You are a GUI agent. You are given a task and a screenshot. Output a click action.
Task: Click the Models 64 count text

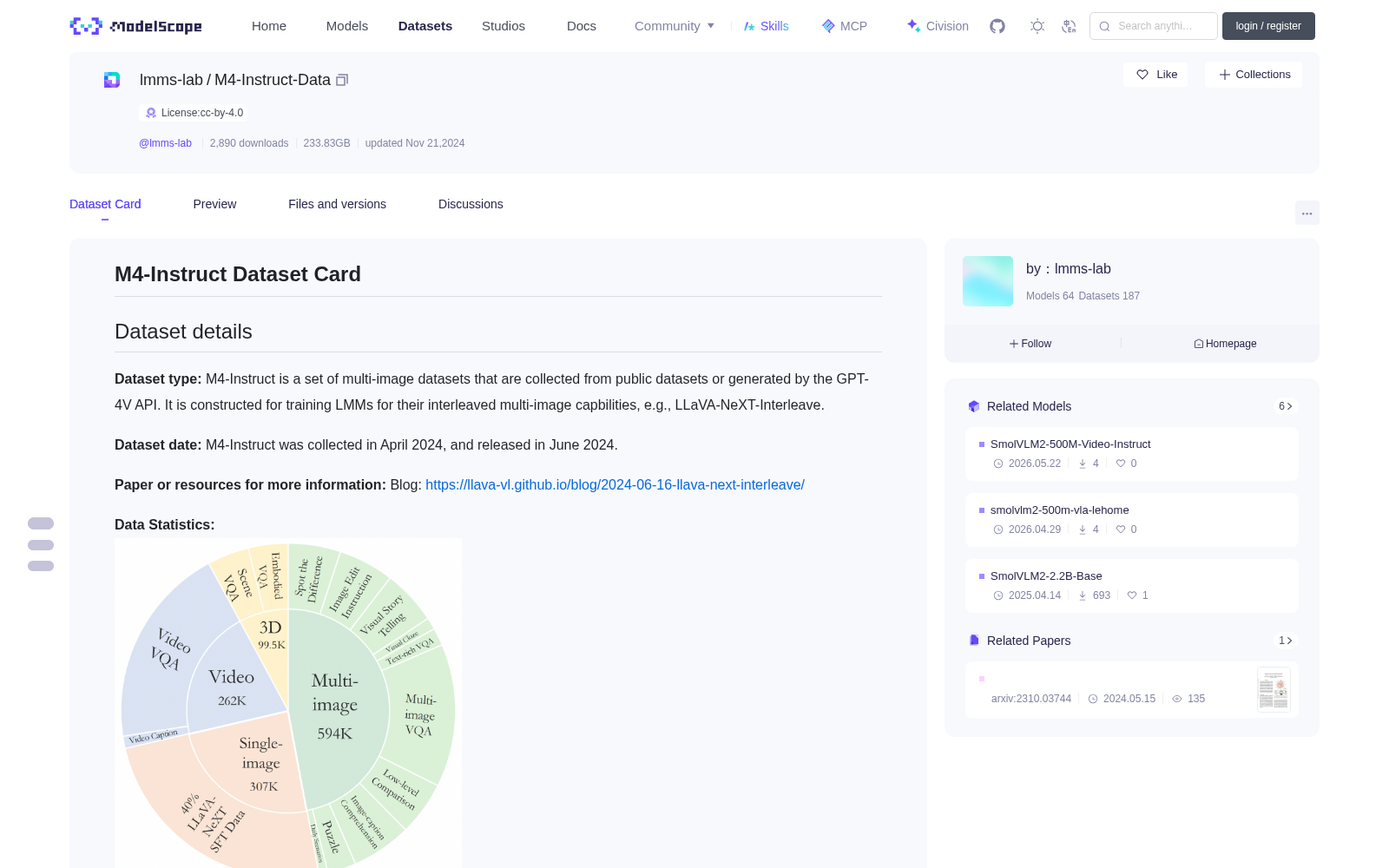1050,296
